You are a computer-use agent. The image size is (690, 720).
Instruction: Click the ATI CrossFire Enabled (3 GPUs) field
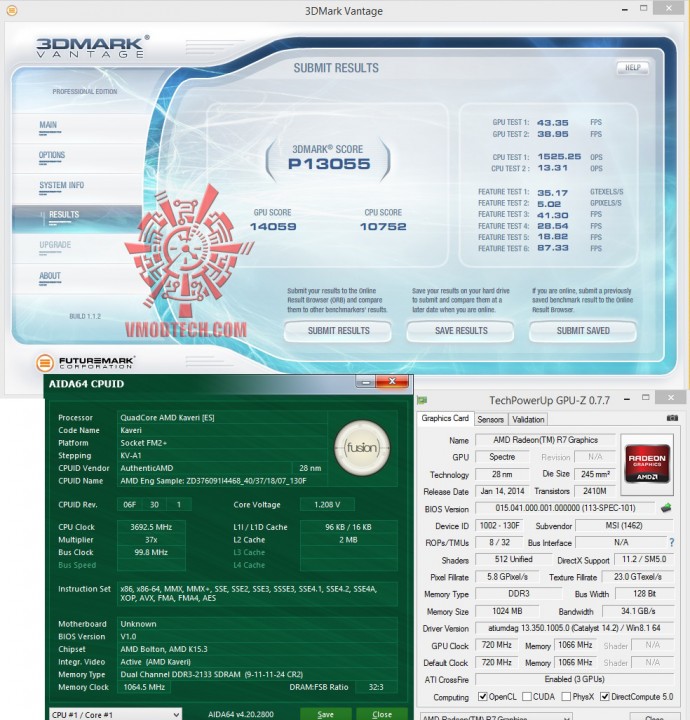[574, 679]
